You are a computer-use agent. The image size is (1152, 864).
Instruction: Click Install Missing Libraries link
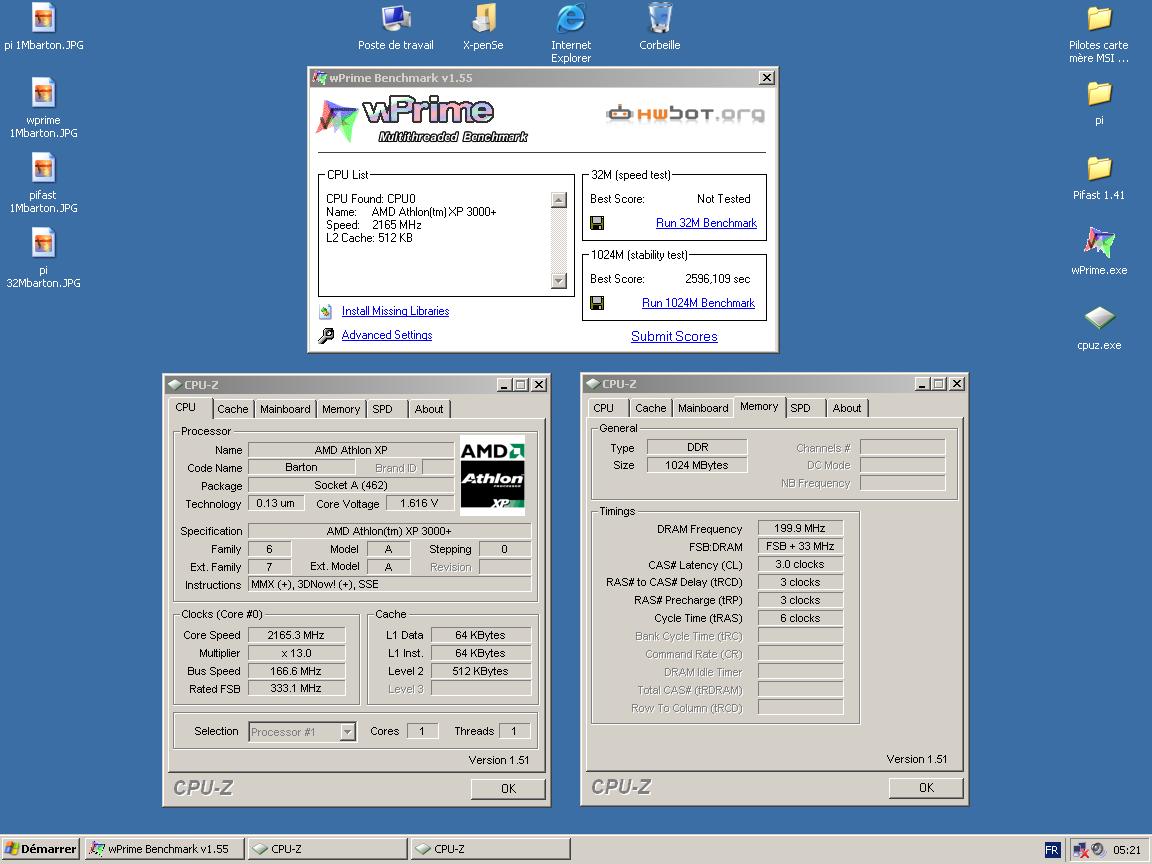click(x=395, y=312)
